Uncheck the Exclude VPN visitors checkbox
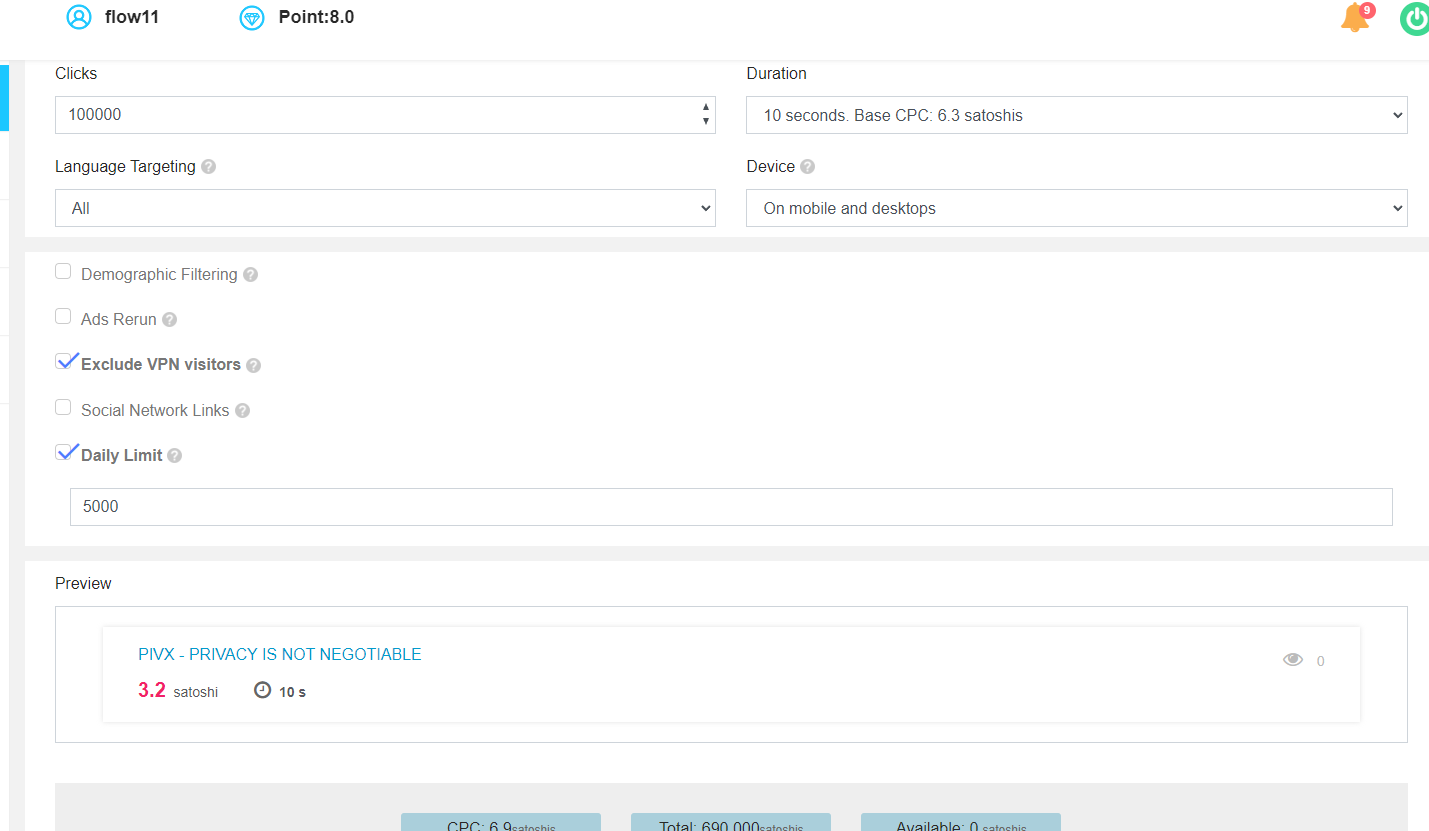The width and height of the screenshot is (1429, 831). click(x=65, y=363)
